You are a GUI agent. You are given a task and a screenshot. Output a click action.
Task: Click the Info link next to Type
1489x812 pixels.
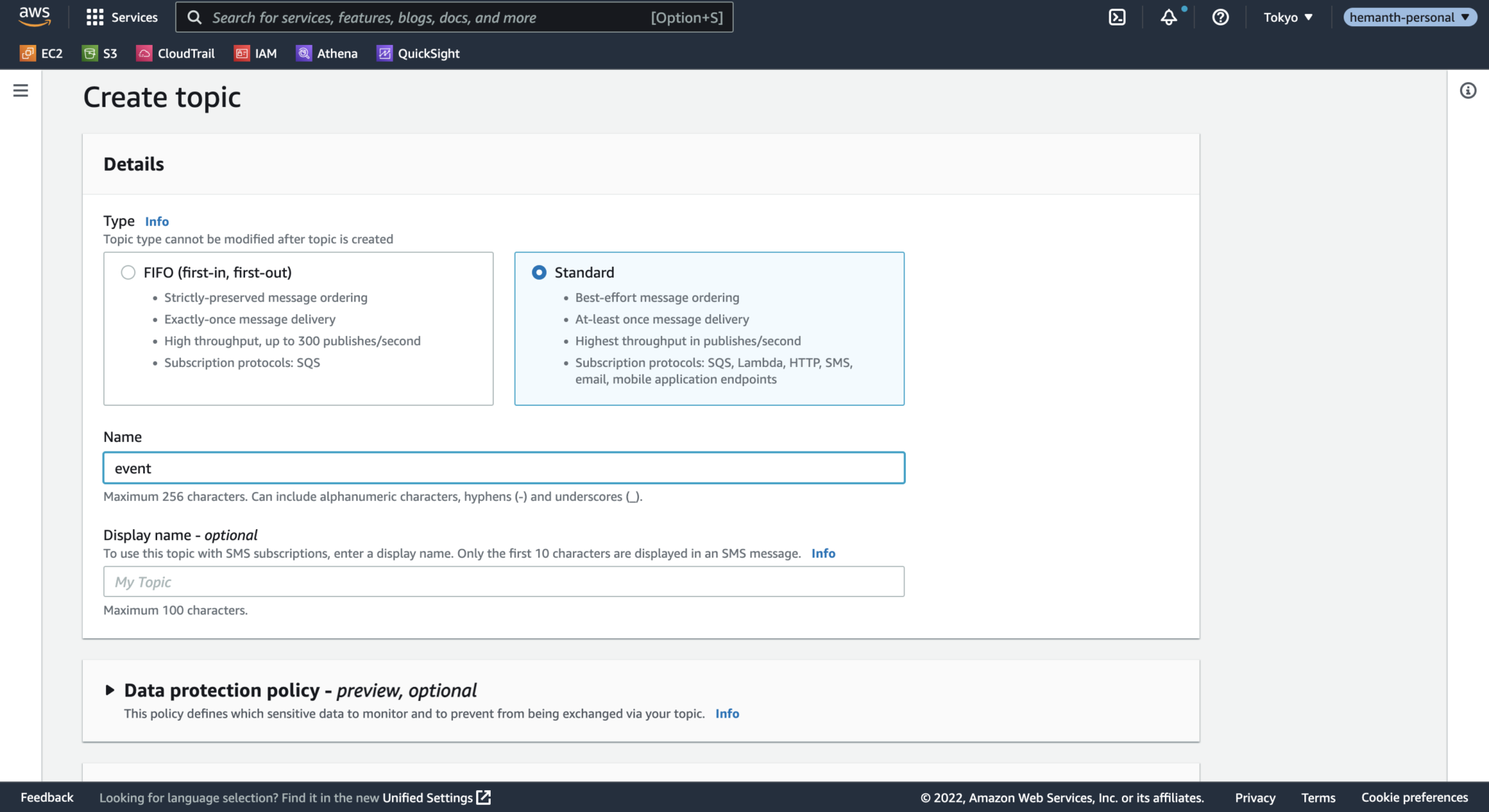[156, 221]
